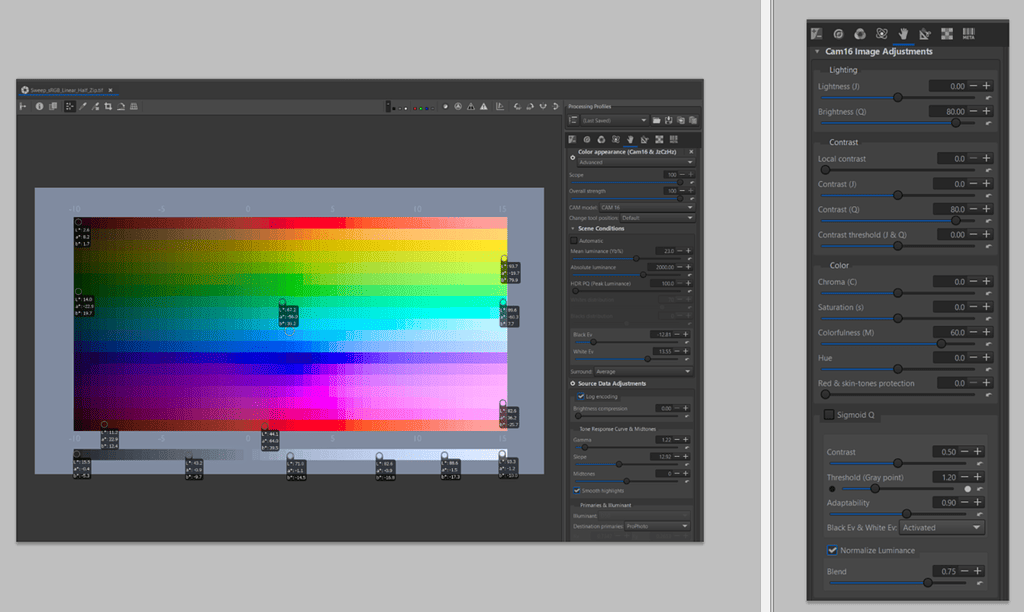Toggle the clipped highlights warning icon
Image resolution: width=1024 pixels, height=612 pixels.
click(x=483, y=105)
